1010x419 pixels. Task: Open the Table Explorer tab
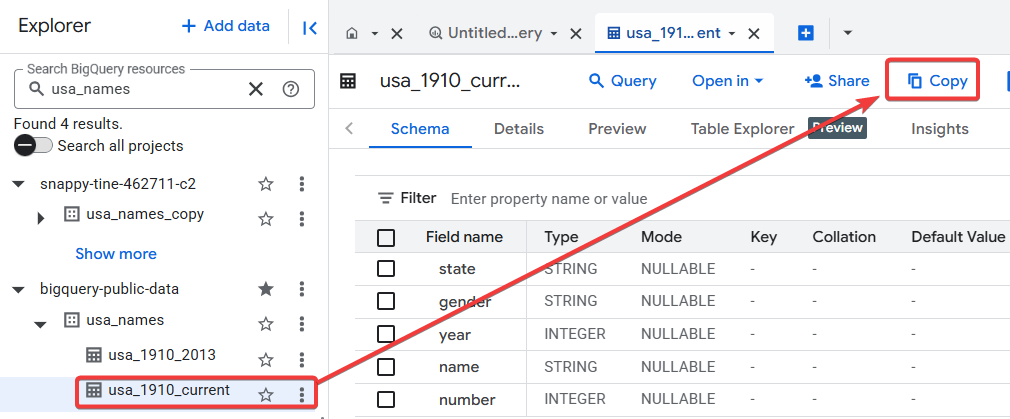(742, 129)
